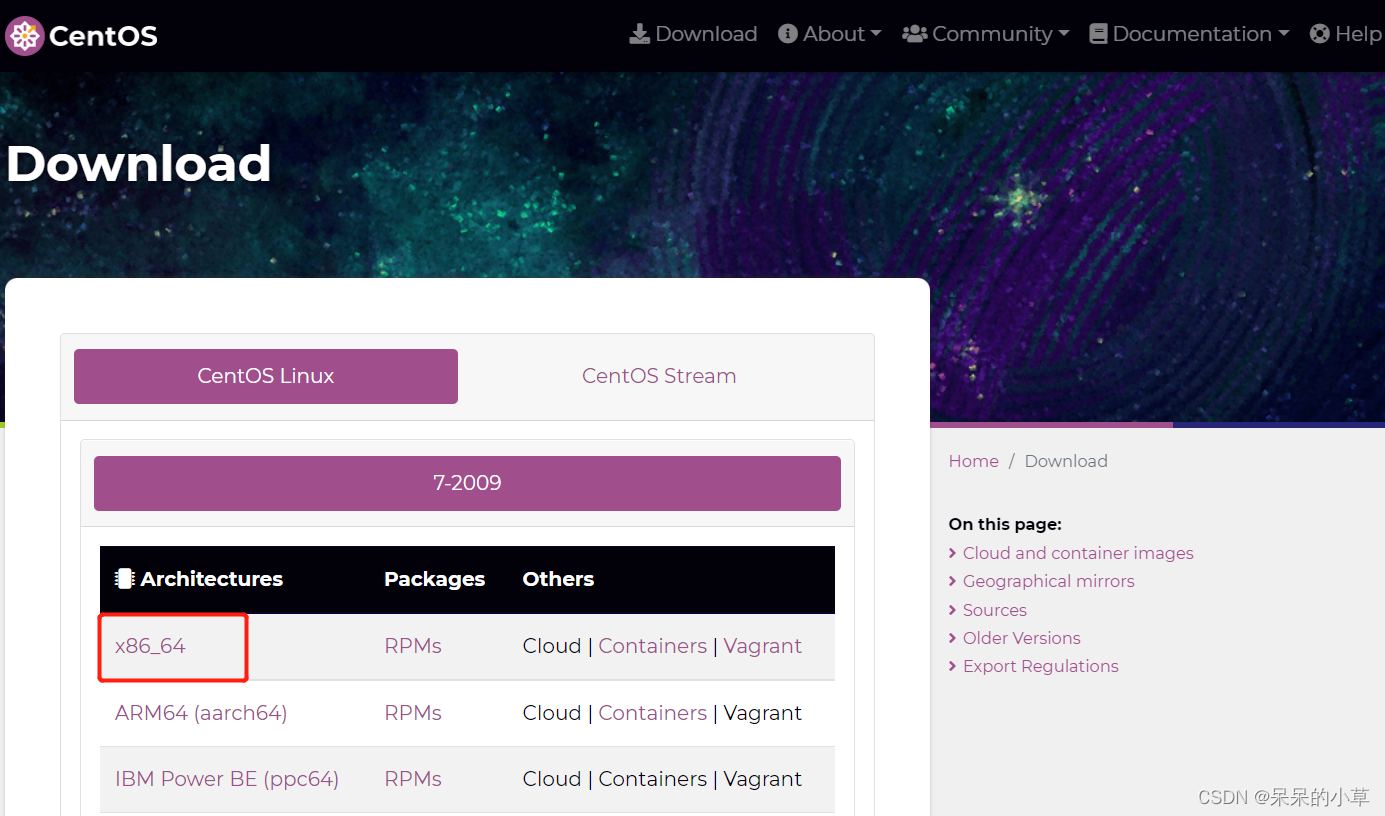Click the Community people icon
The height and width of the screenshot is (816, 1385).
(x=914, y=34)
